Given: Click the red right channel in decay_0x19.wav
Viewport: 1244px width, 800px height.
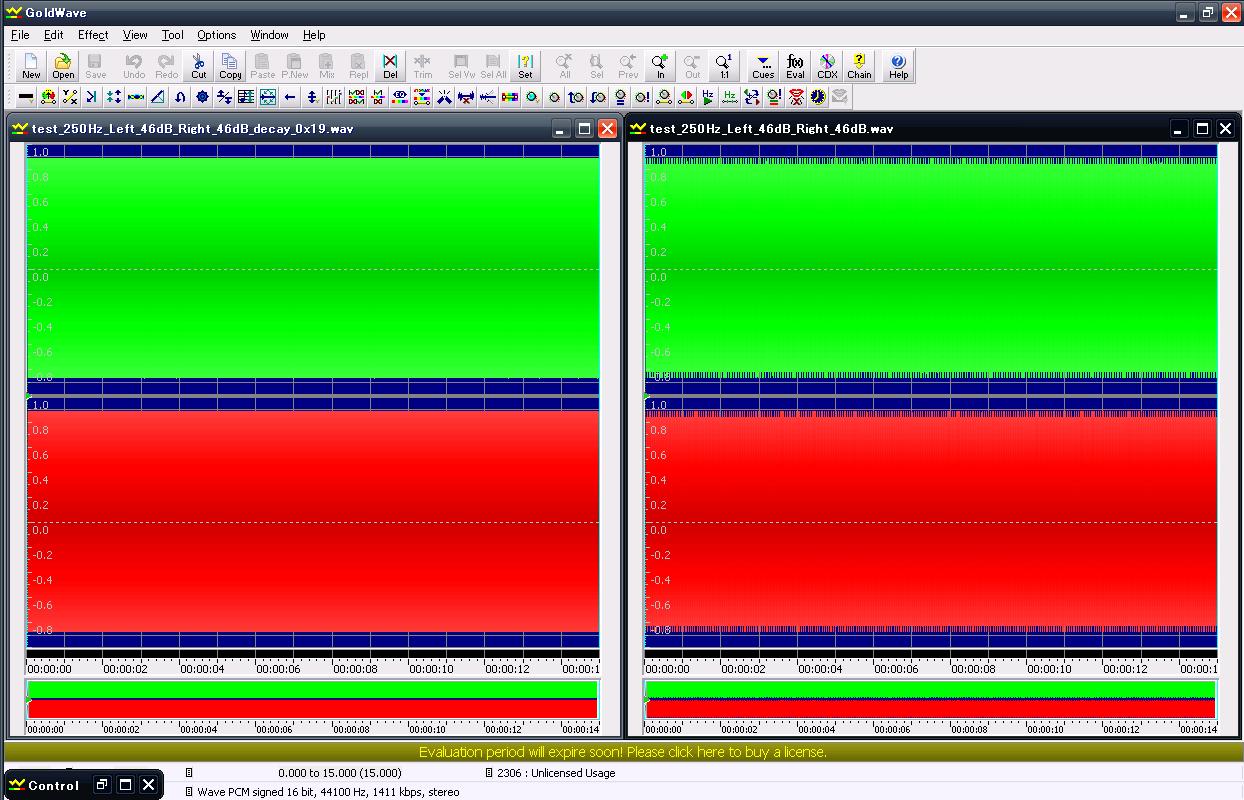Looking at the screenshot, I should 313,522.
